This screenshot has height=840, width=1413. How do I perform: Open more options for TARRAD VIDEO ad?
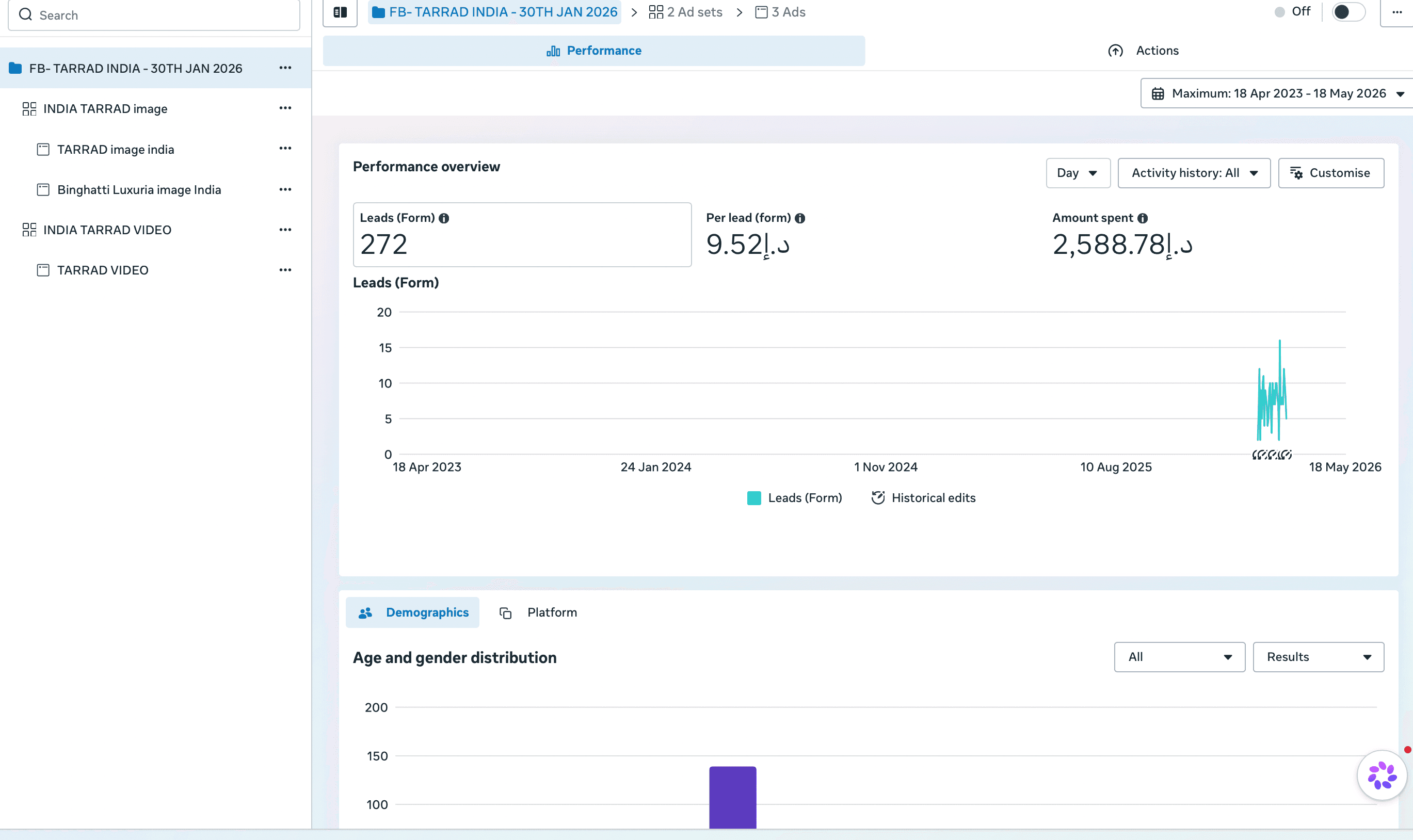[x=285, y=270]
